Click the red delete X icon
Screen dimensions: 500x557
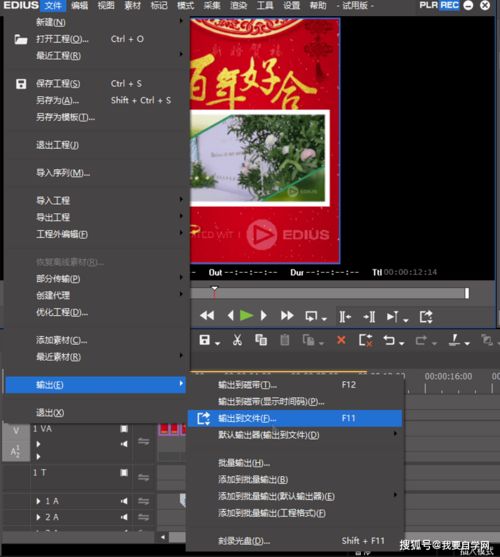341,340
